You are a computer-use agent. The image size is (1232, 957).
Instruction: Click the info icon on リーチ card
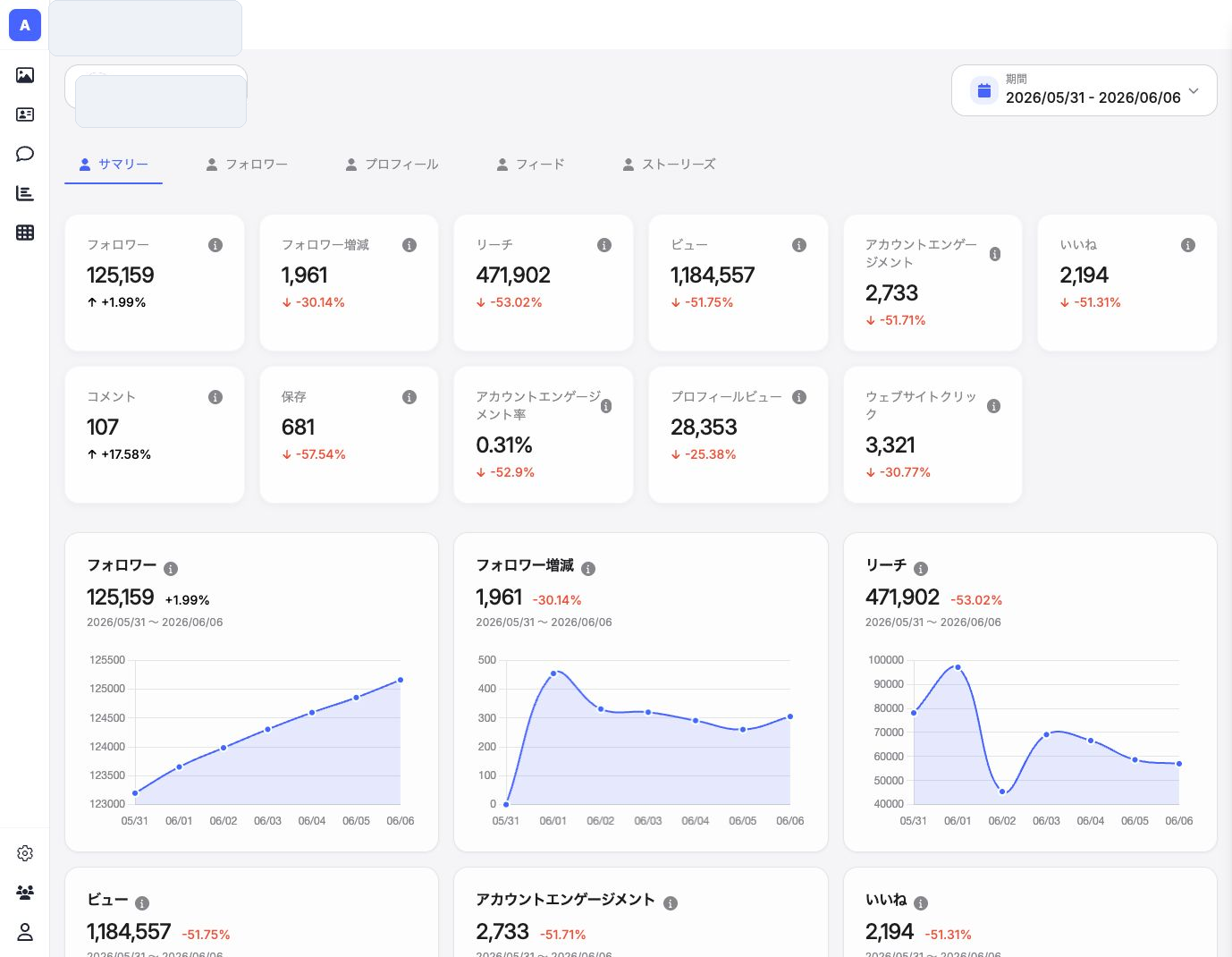[604, 245]
